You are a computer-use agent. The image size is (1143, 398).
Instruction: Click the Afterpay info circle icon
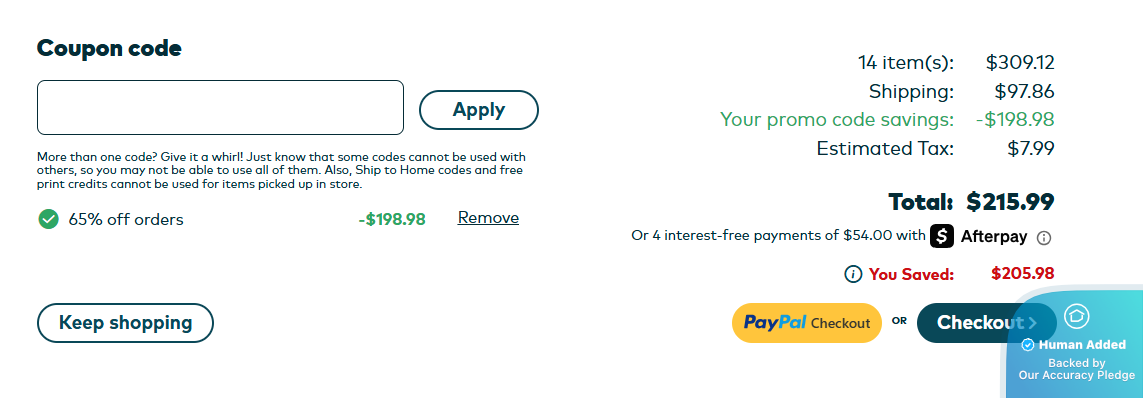pos(1044,238)
